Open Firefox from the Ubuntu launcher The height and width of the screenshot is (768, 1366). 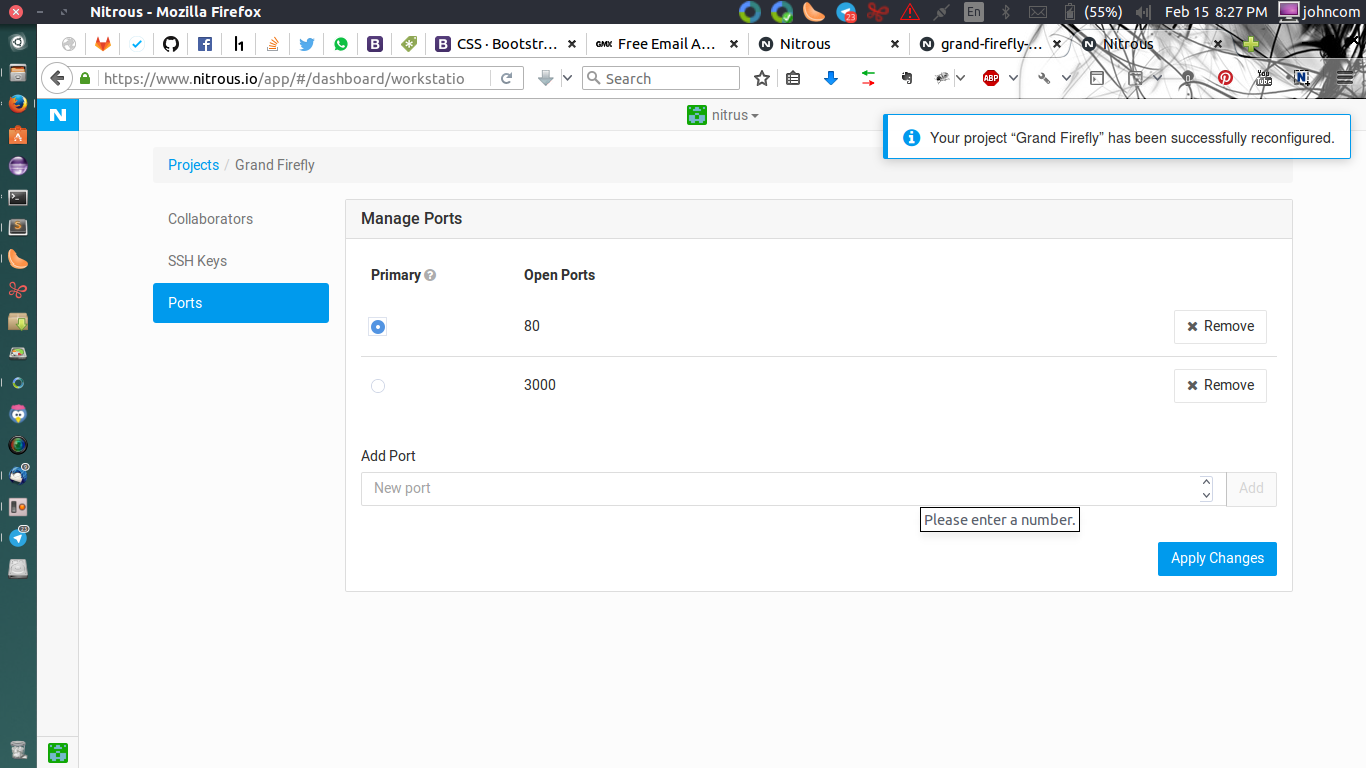18,103
